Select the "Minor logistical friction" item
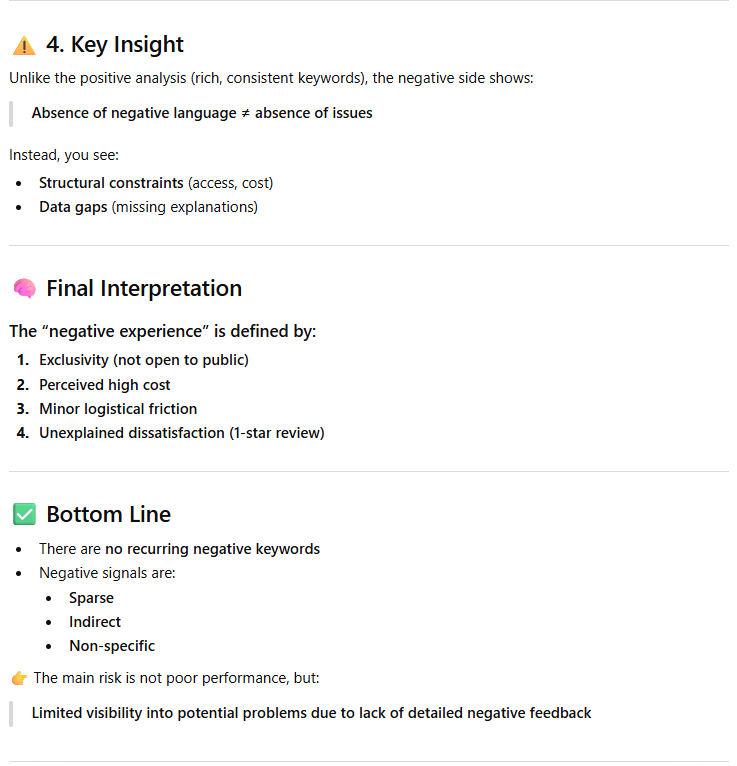 118,409
